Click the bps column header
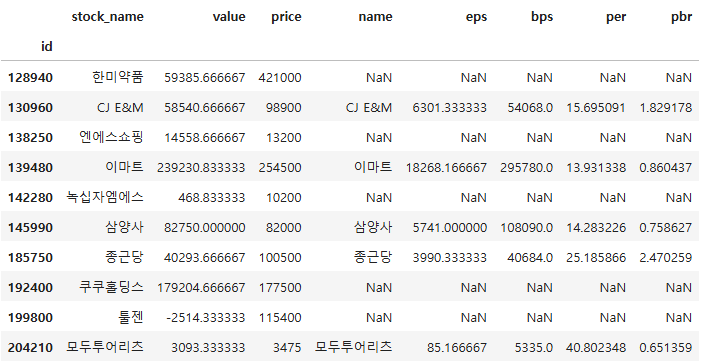The image size is (706, 364). pyautogui.click(x=542, y=18)
